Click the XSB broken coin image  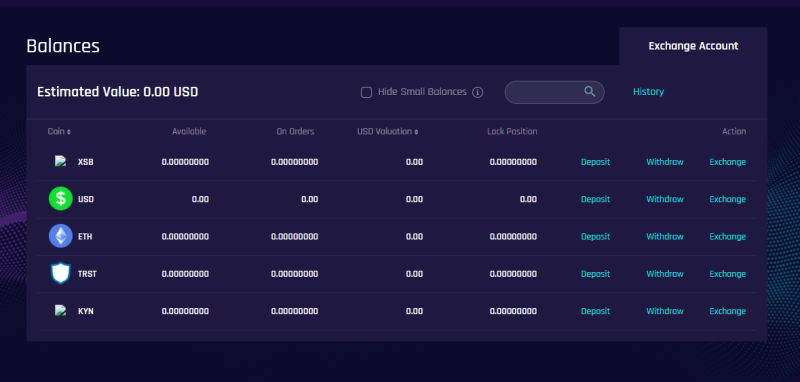[61, 162]
